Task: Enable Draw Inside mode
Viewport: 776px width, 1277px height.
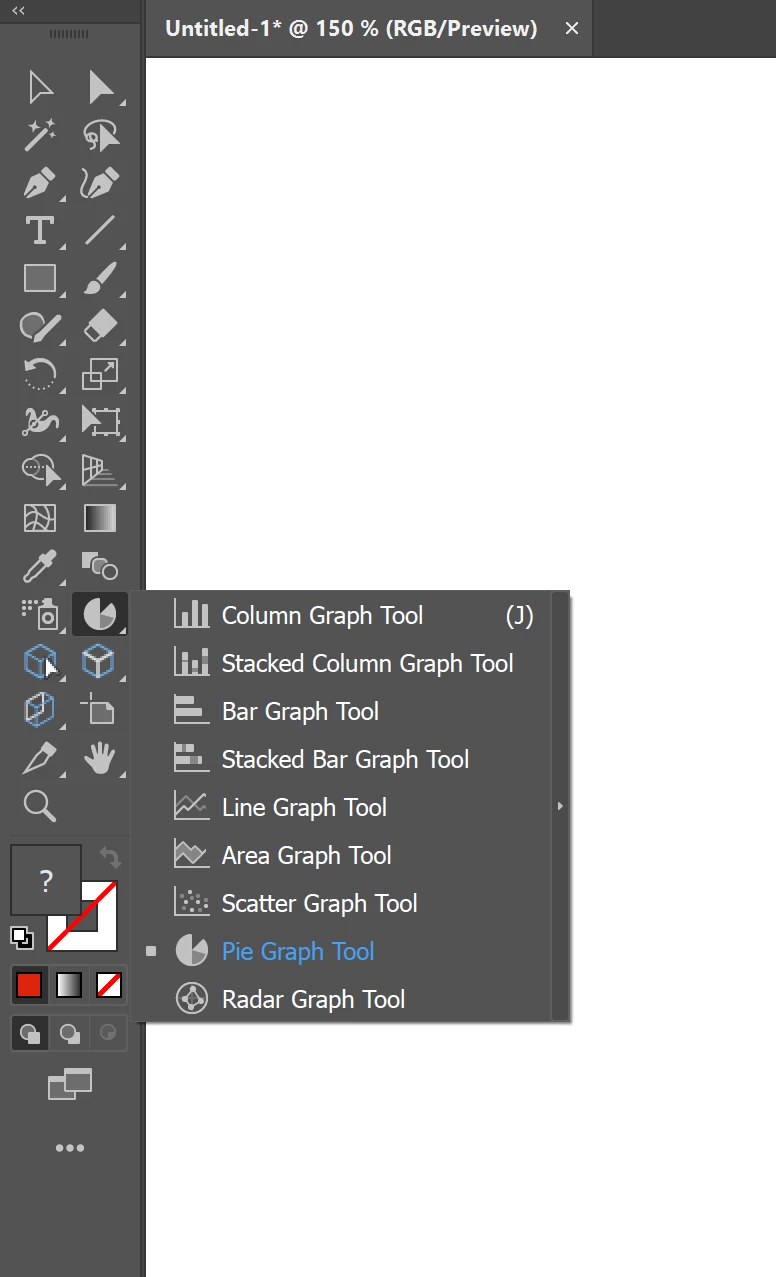Action: coord(109,1033)
